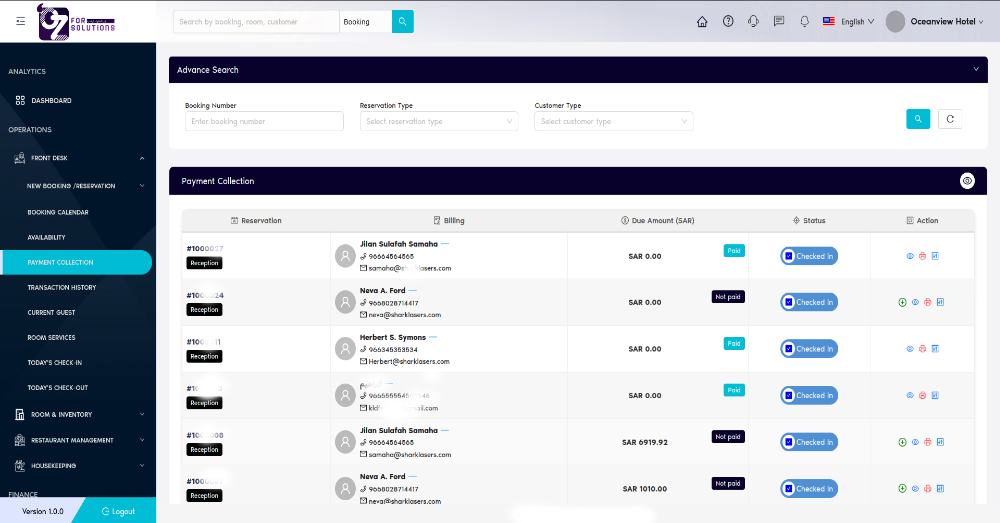Click the Logout button
The width and height of the screenshot is (1000, 523).
[x=119, y=511]
